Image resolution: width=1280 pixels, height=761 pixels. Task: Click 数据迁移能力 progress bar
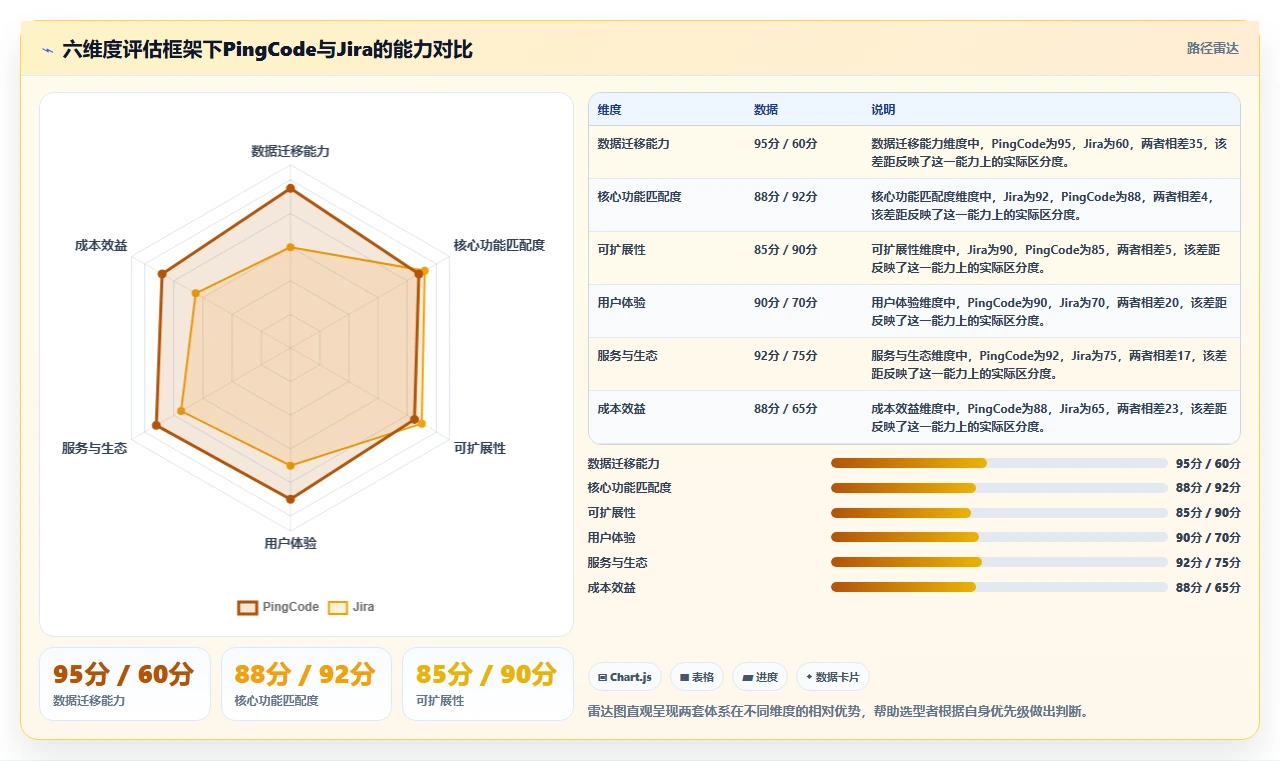pyautogui.click(x=999, y=463)
